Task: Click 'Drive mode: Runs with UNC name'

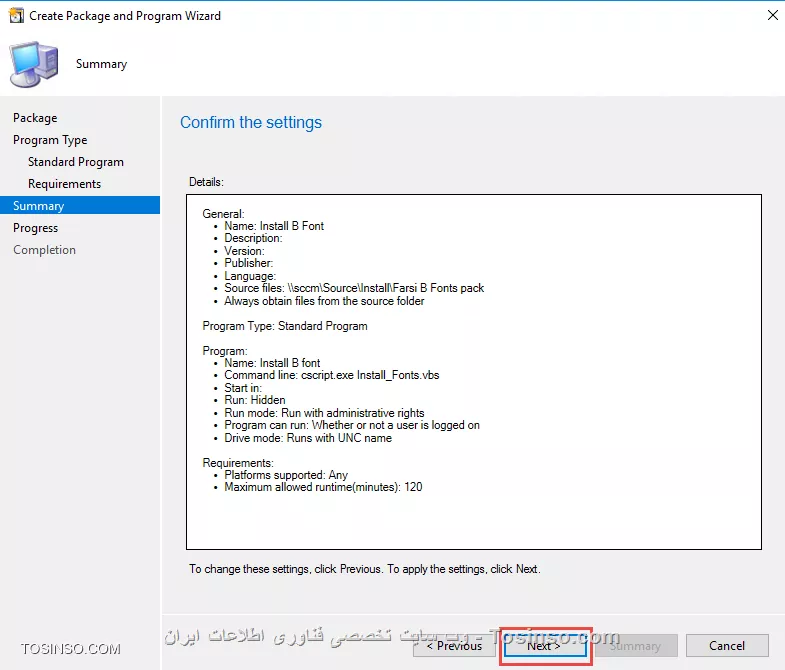Action: (308, 438)
